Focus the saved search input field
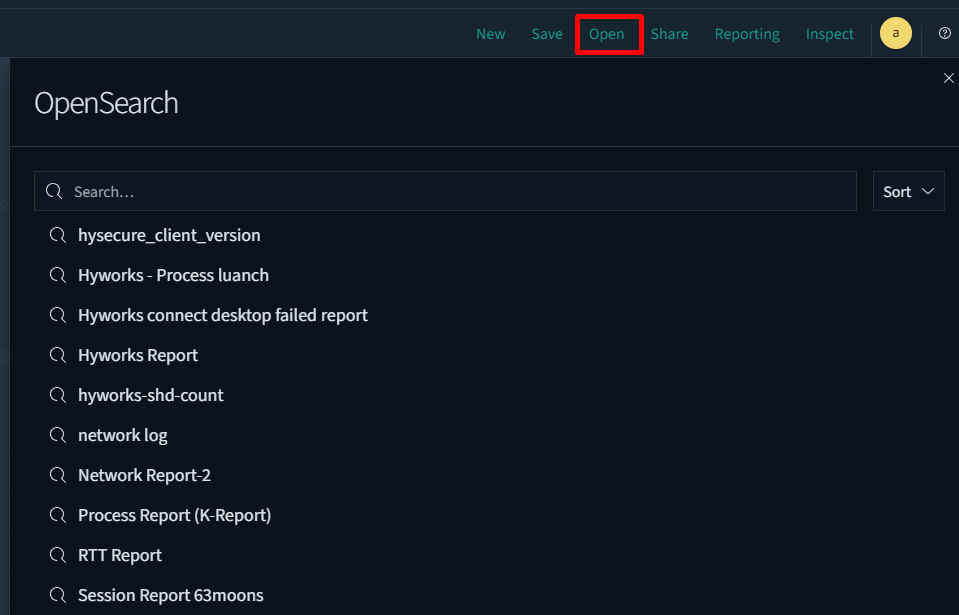 pos(460,191)
